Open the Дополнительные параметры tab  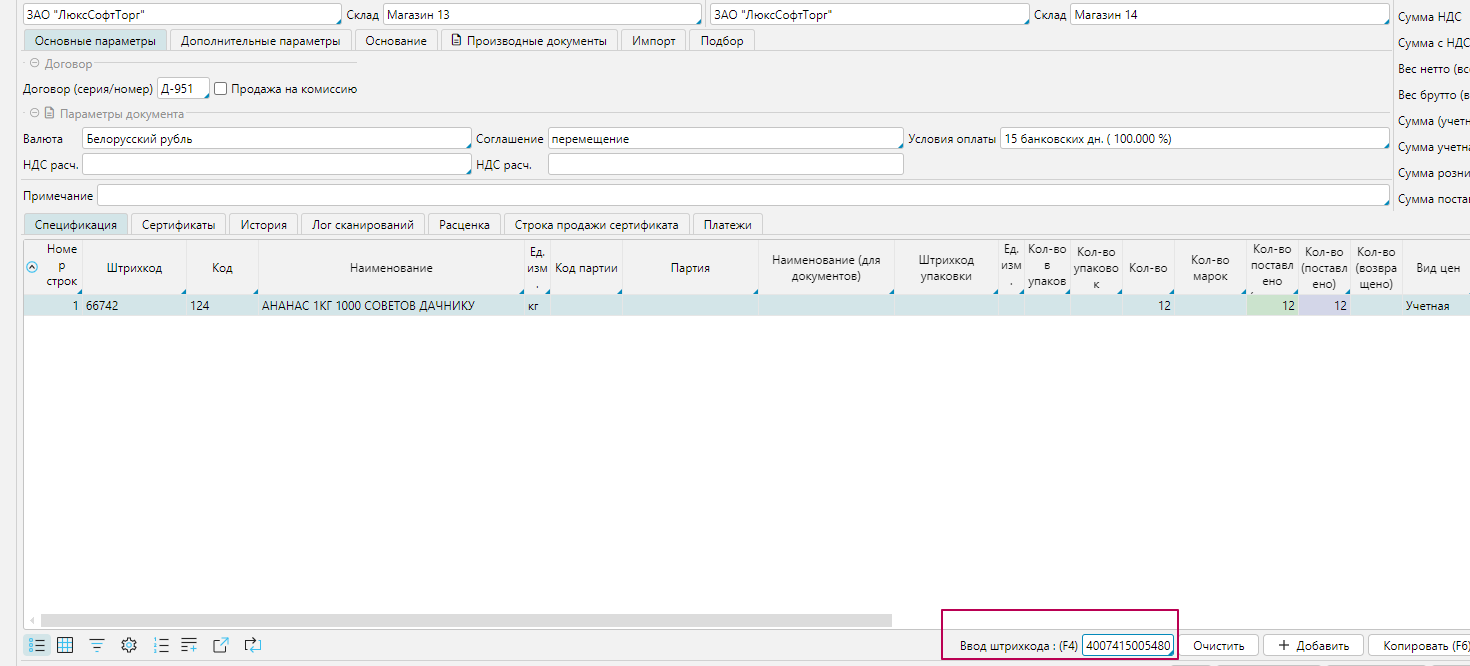260,41
